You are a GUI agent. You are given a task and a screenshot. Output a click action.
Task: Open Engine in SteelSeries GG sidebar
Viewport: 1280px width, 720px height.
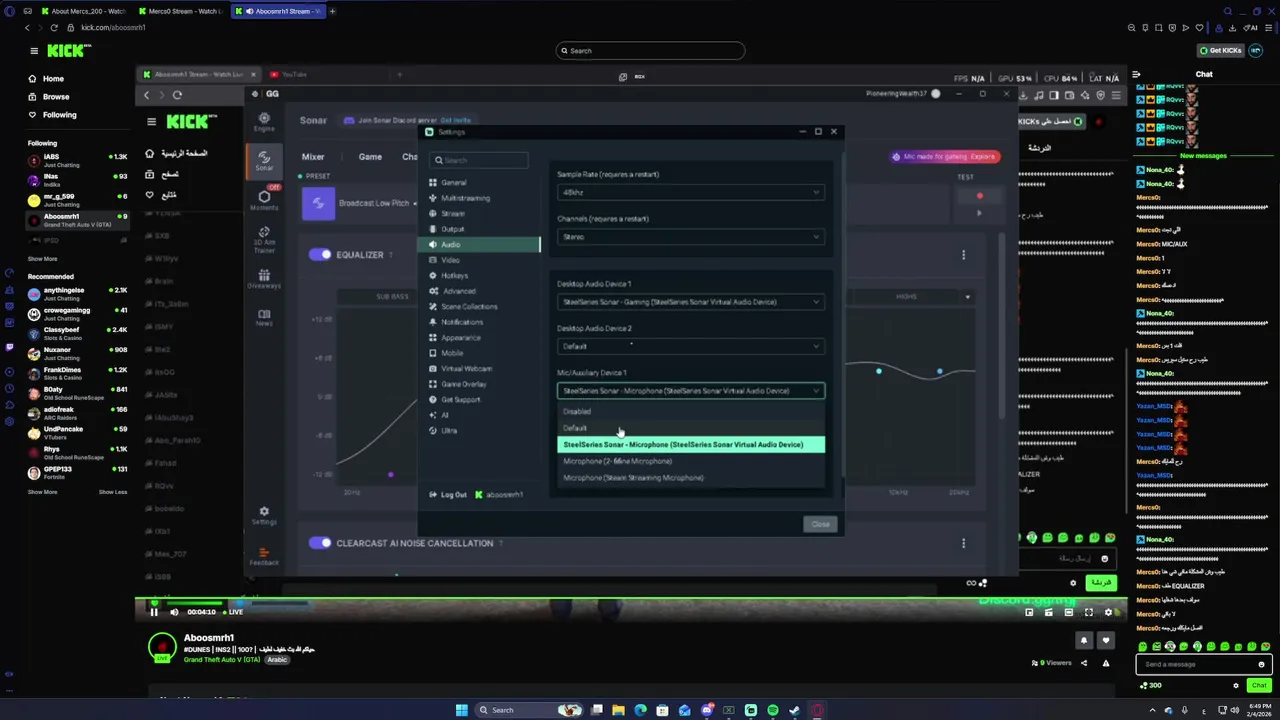pos(264,121)
